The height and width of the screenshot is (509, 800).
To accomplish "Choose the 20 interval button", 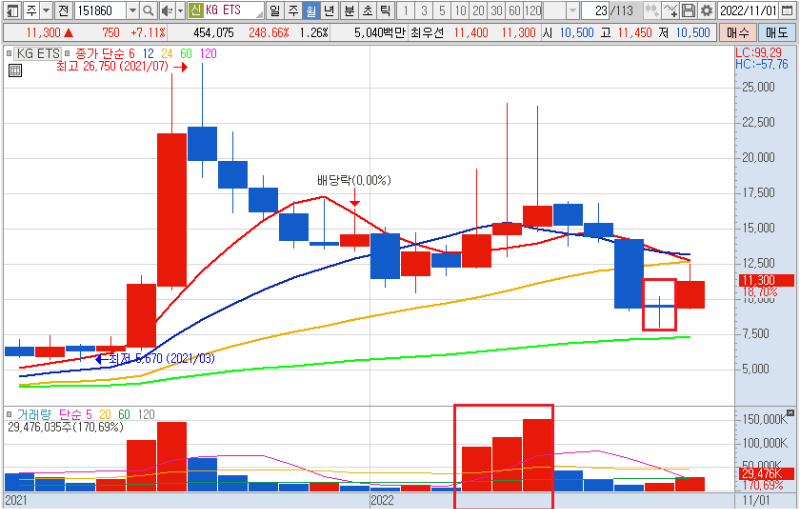I will (479, 10).
